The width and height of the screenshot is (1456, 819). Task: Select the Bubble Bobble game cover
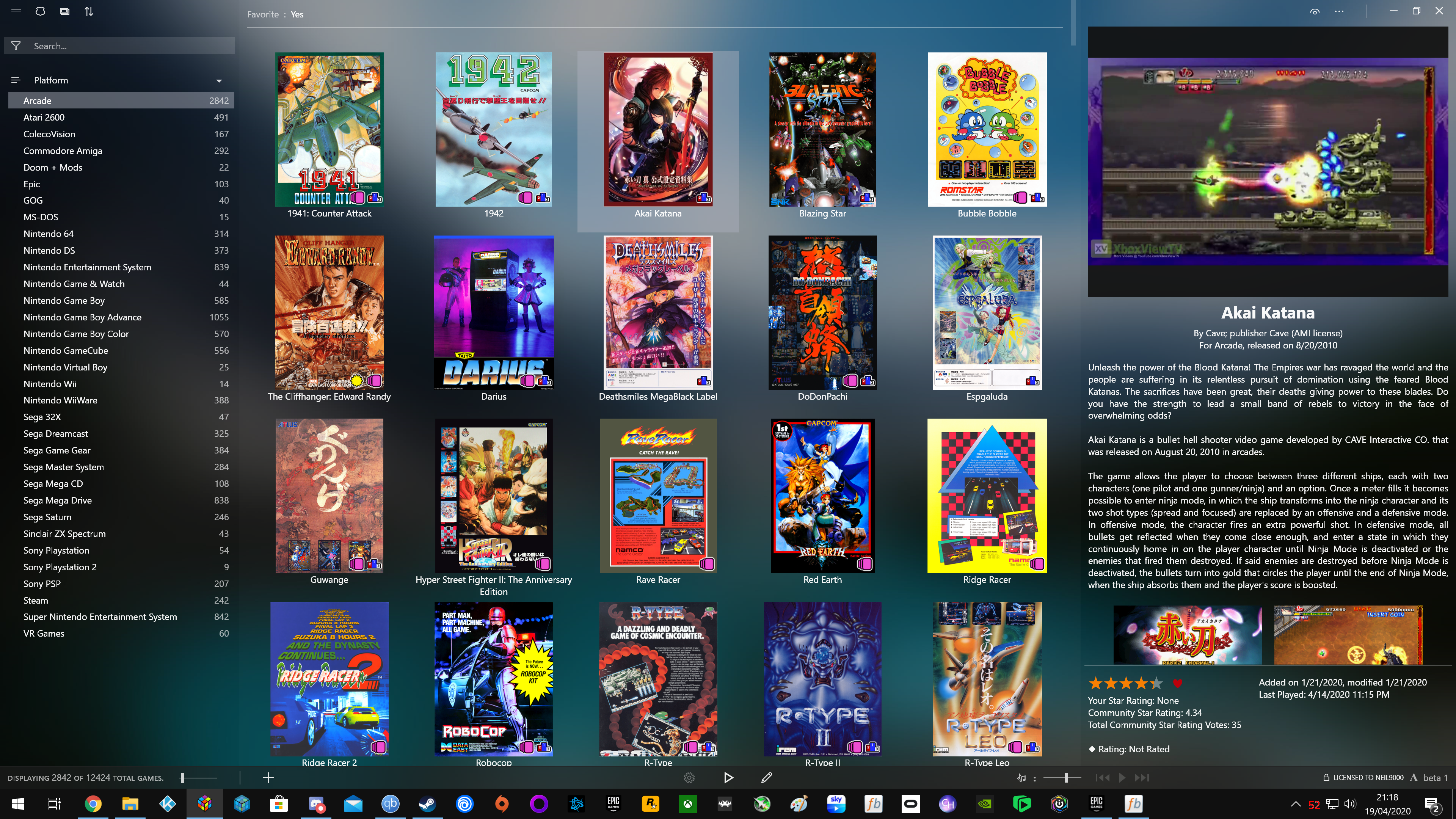(x=987, y=129)
